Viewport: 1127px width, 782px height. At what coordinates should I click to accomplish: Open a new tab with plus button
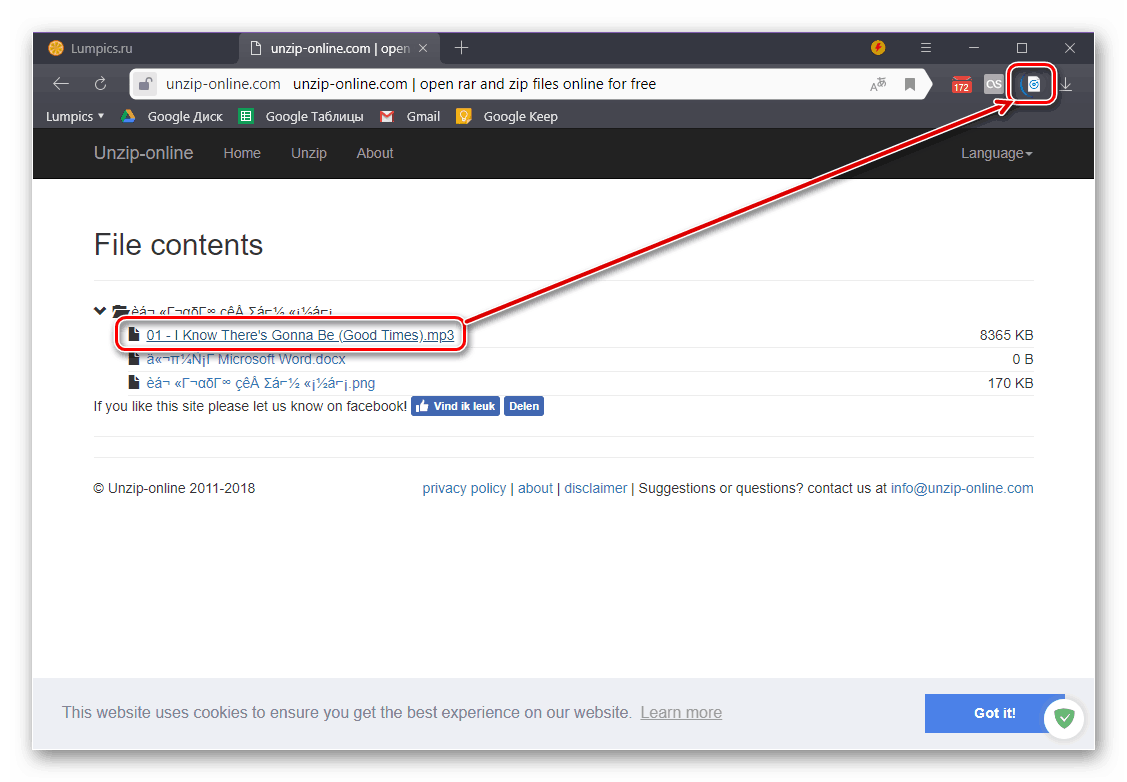[x=461, y=47]
